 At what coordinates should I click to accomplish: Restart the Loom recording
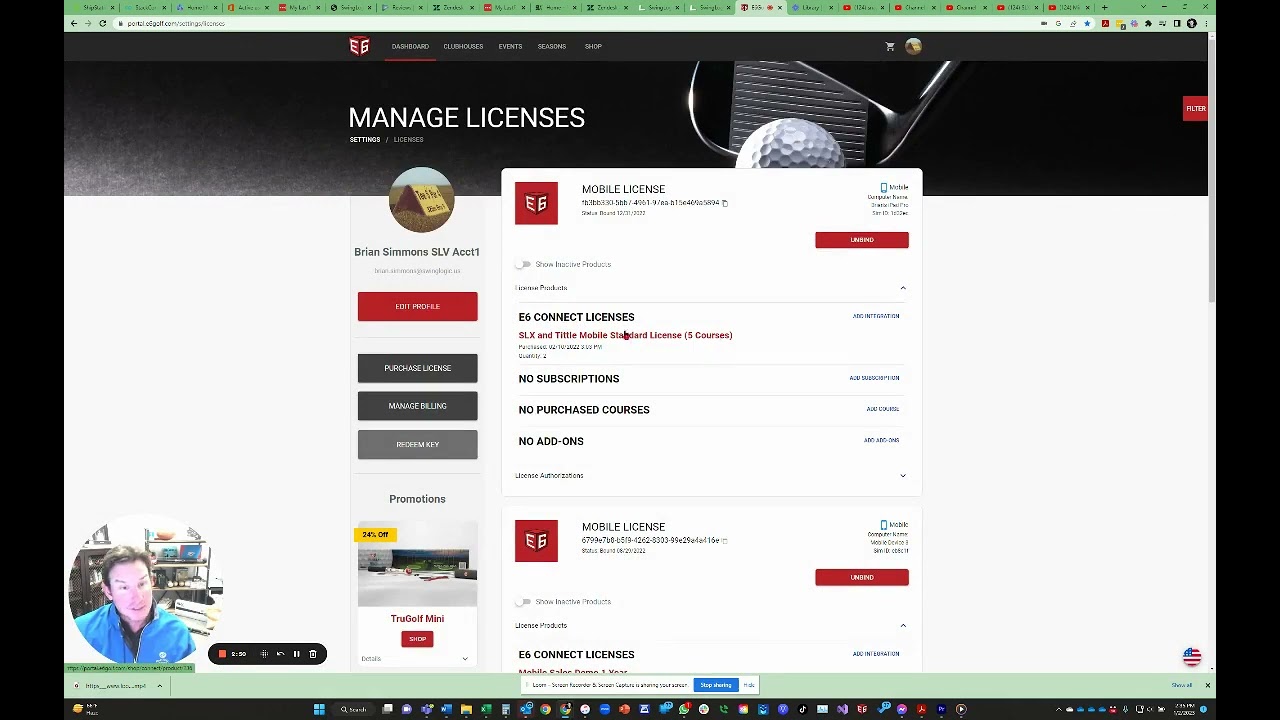280,654
